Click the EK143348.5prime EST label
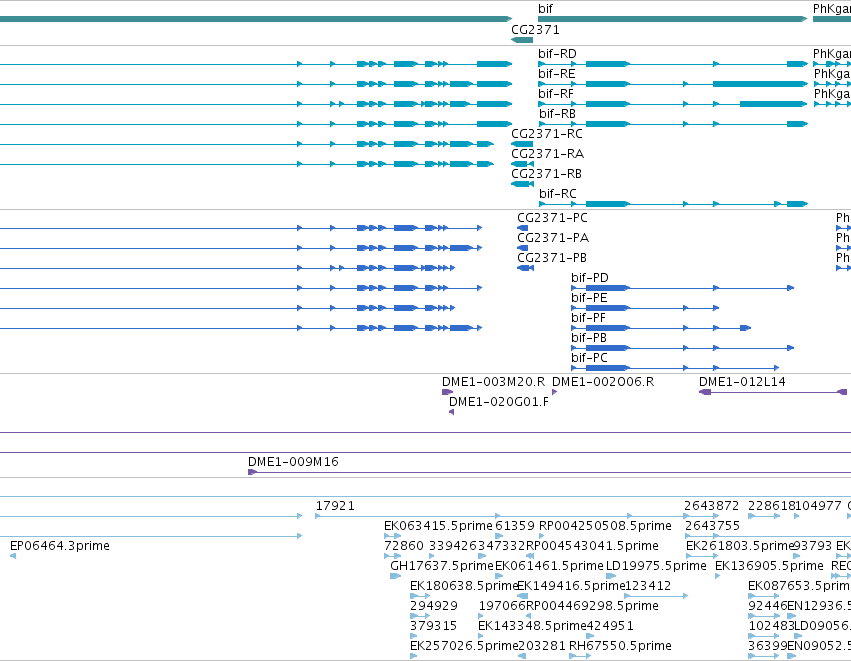Image resolution: width=851 pixels, height=661 pixels. (x=532, y=626)
